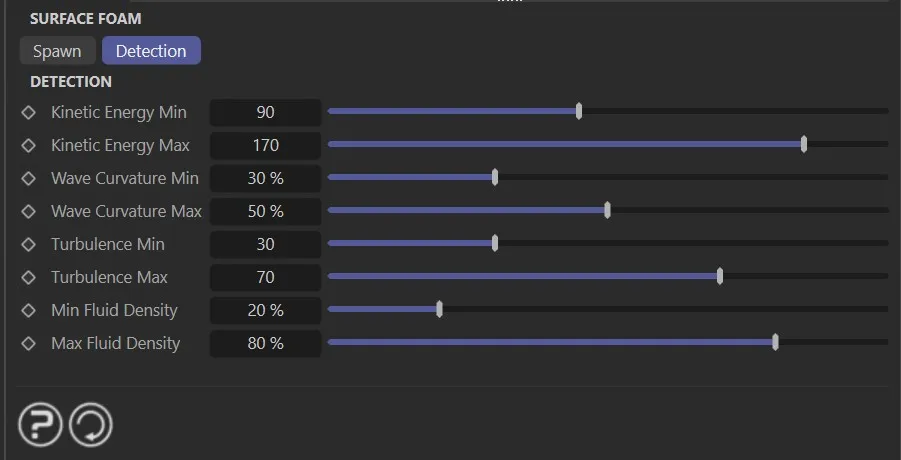Image resolution: width=901 pixels, height=460 pixels.
Task: Click the Turbulence Max slider handle
Action: point(720,276)
